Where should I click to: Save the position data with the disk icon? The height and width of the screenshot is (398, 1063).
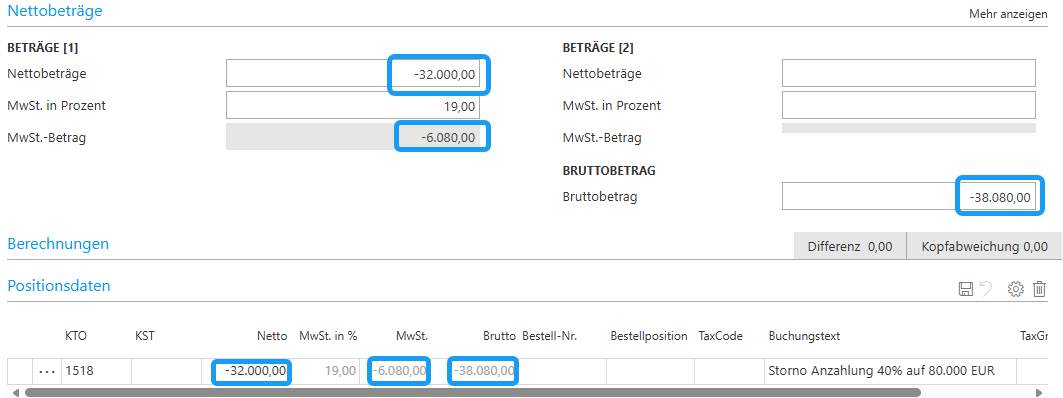click(x=965, y=290)
